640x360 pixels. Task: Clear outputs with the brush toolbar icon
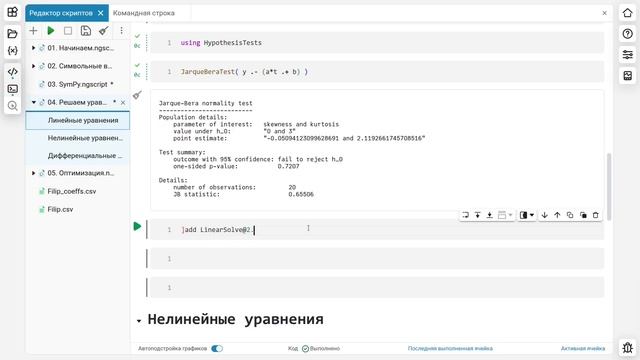104,31
